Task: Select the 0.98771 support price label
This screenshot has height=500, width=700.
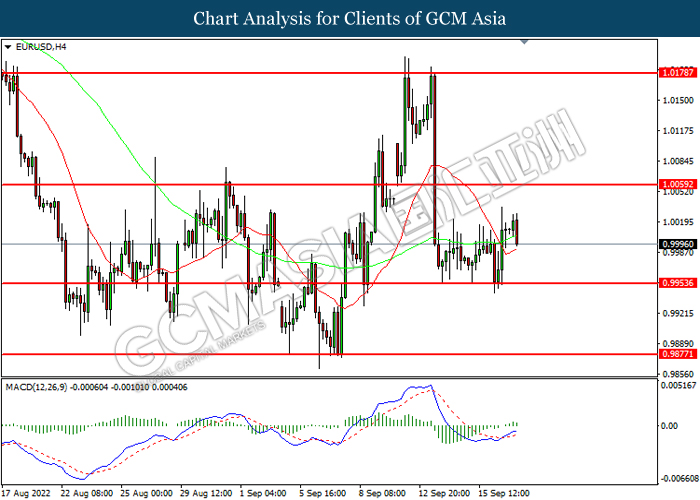Action: tap(677, 354)
